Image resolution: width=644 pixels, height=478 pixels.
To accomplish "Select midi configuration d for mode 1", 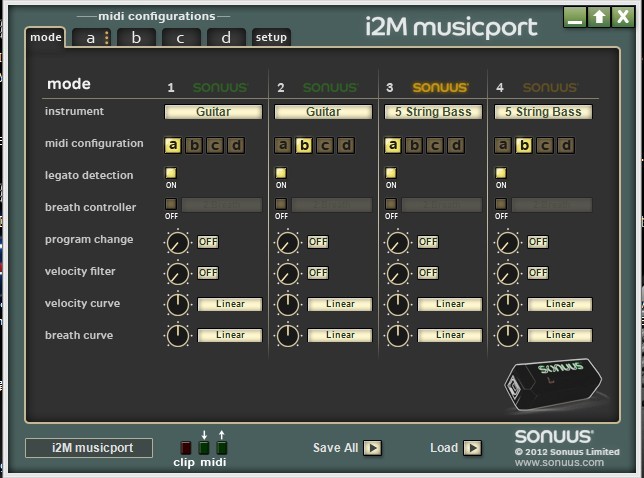I will (x=237, y=145).
